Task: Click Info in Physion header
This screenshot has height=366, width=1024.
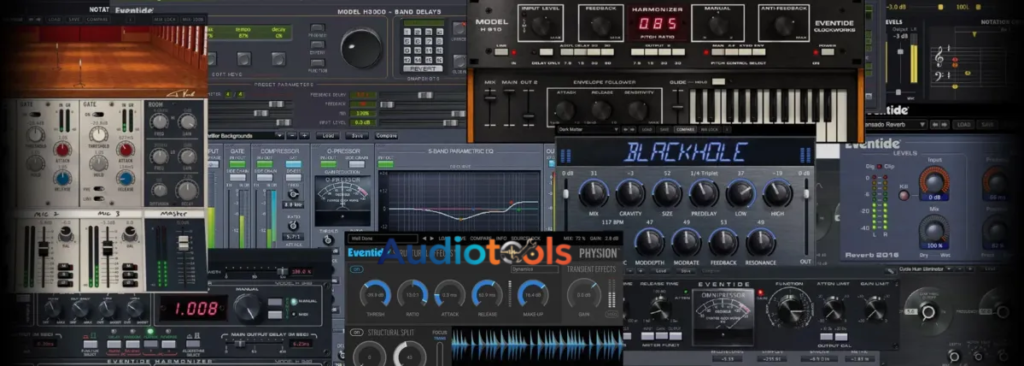Action: pos(501,239)
